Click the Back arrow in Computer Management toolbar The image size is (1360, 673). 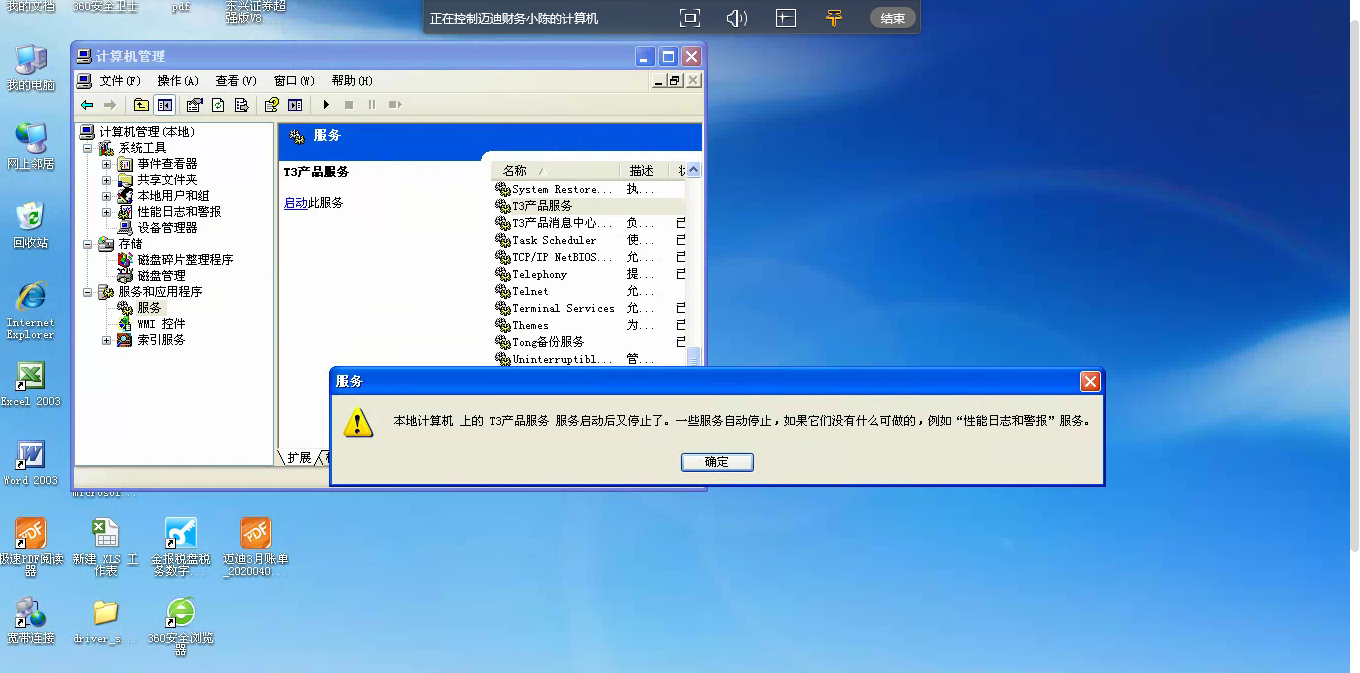87,105
